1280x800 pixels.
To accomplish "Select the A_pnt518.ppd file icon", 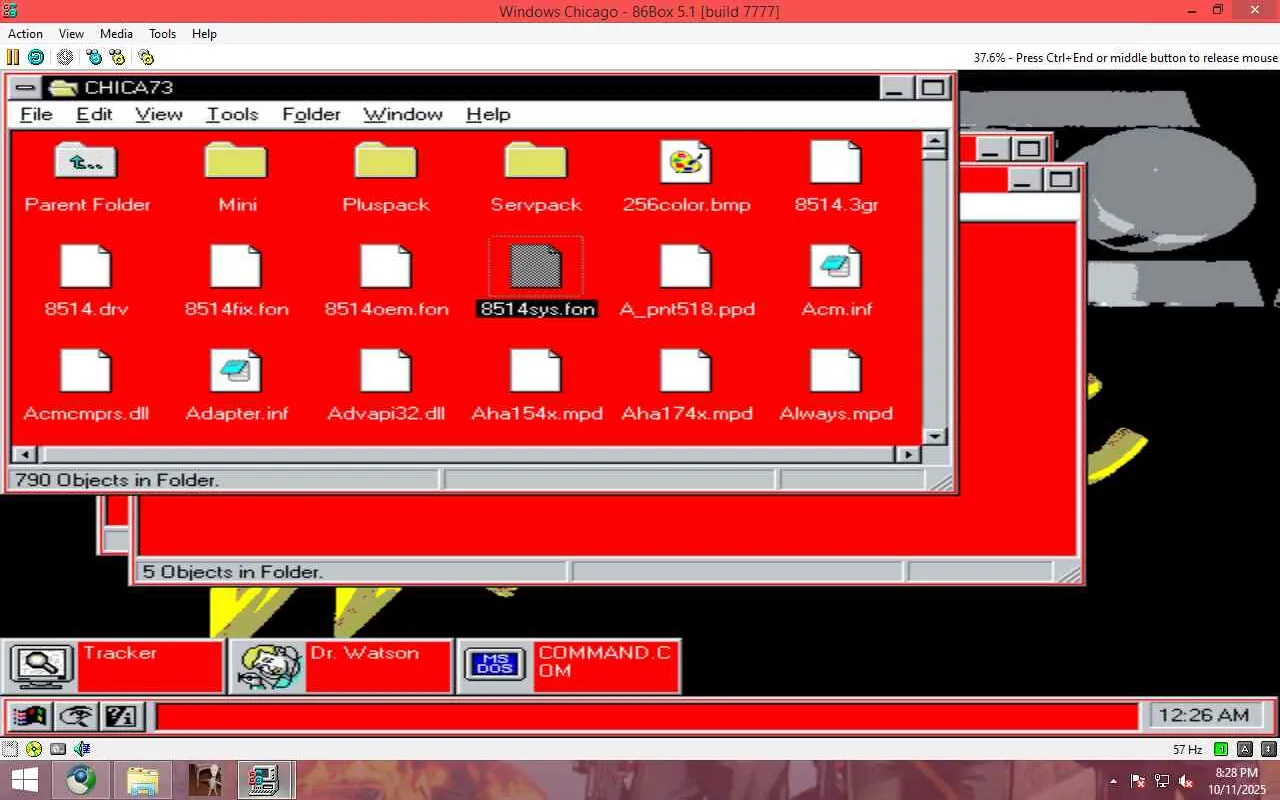I will [686, 266].
